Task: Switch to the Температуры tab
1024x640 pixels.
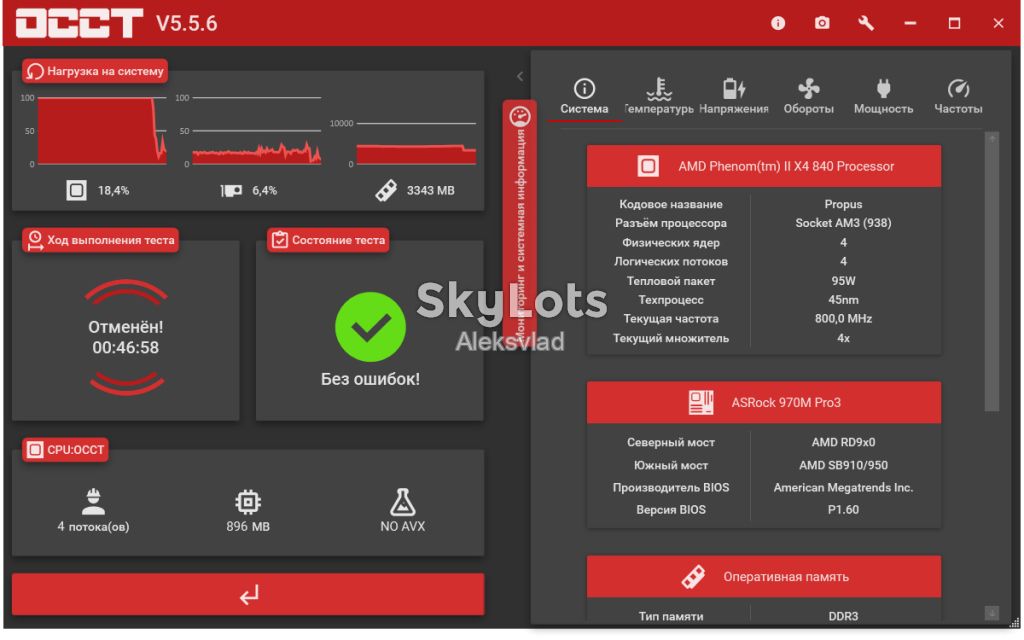Action: [659, 96]
